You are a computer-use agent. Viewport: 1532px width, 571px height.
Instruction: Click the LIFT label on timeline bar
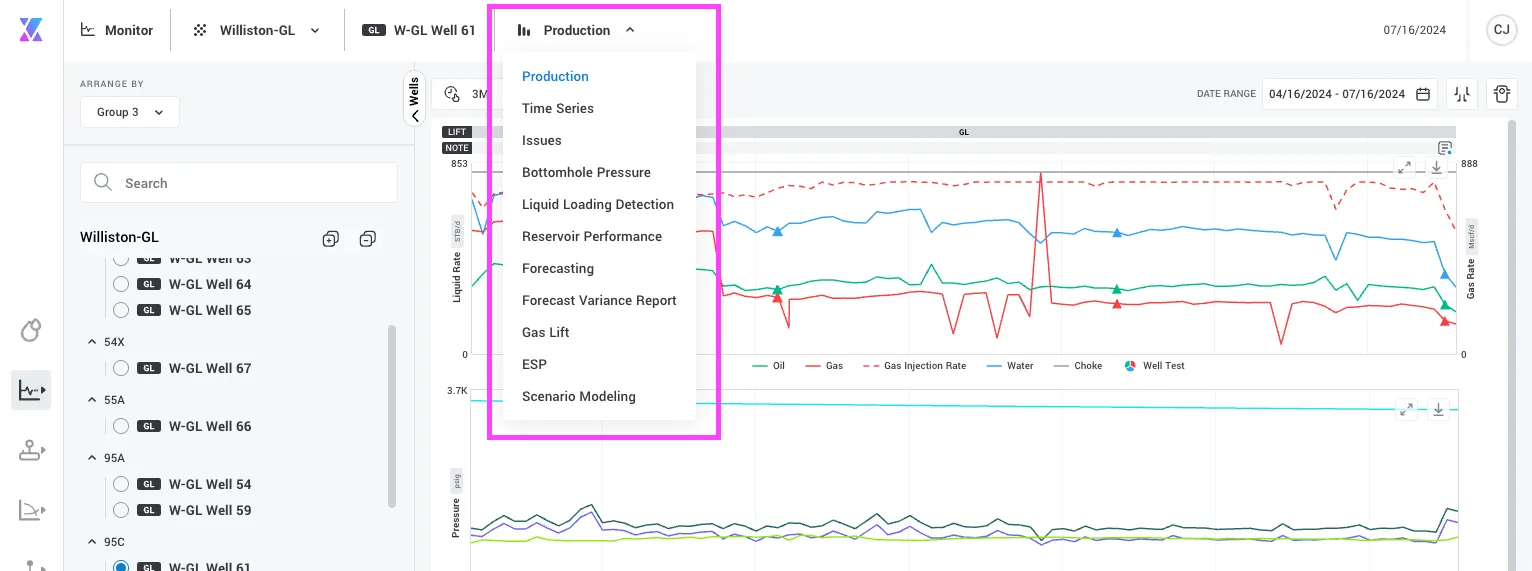pos(457,132)
